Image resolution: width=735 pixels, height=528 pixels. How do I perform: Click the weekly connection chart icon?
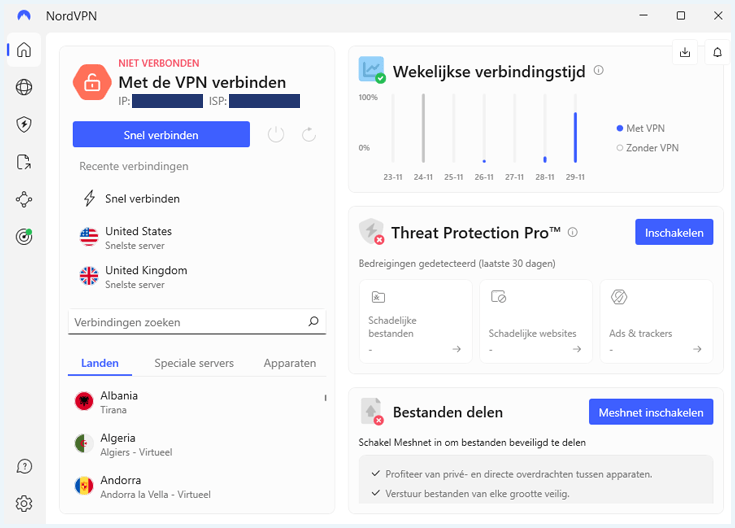pos(372,70)
